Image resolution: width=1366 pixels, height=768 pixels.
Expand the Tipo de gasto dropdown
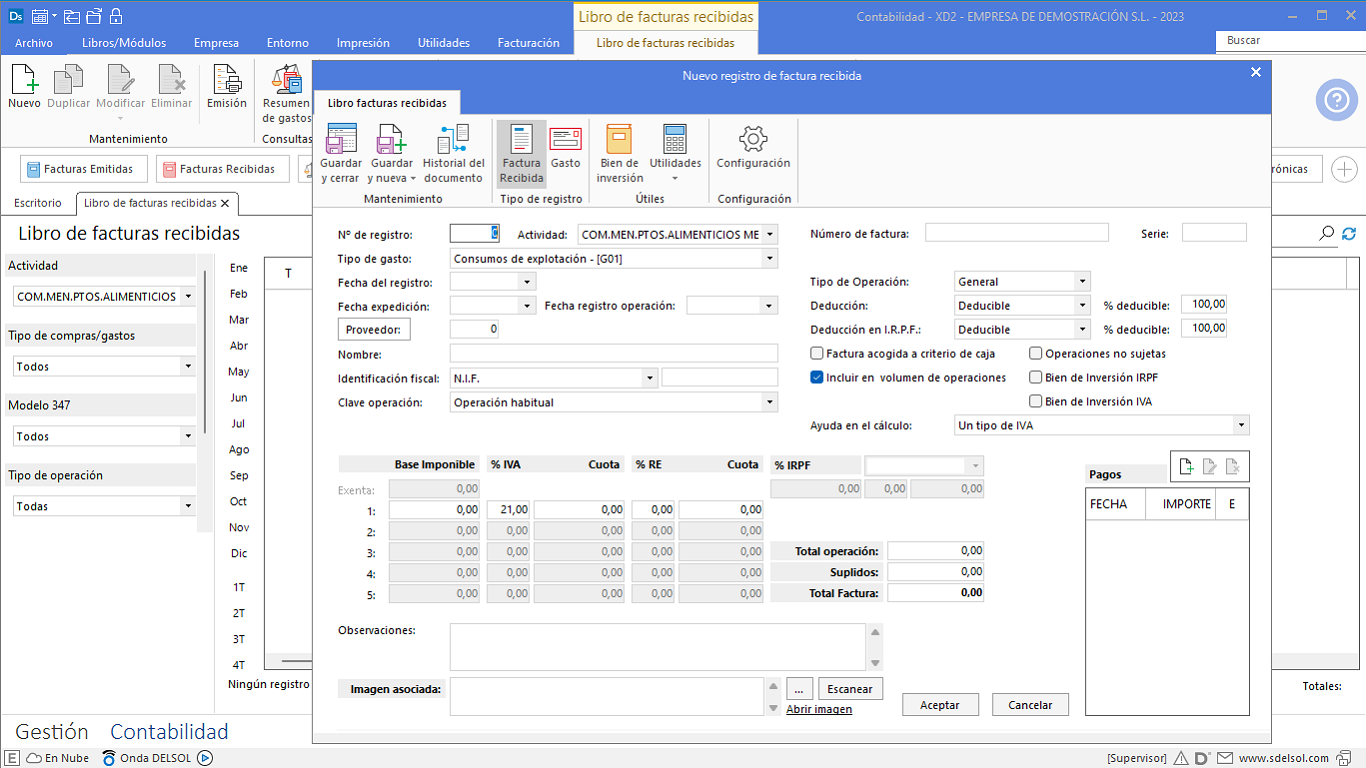coord(769,259)
